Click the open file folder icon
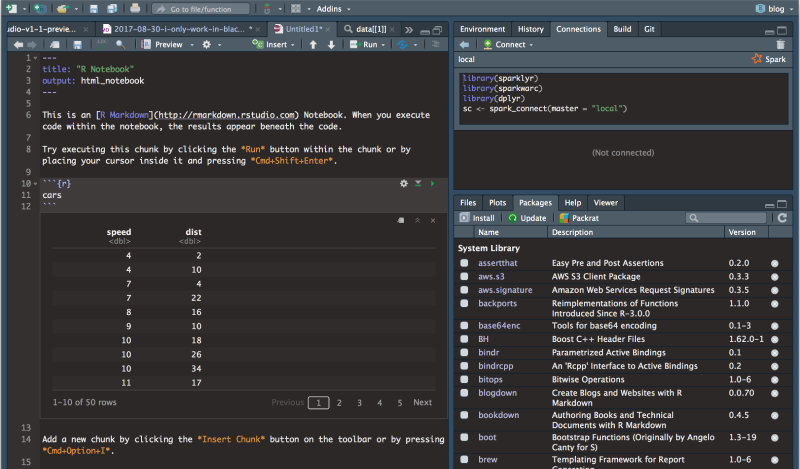The height and width of the screenshot is (469, 800). [x=63, y=9]
